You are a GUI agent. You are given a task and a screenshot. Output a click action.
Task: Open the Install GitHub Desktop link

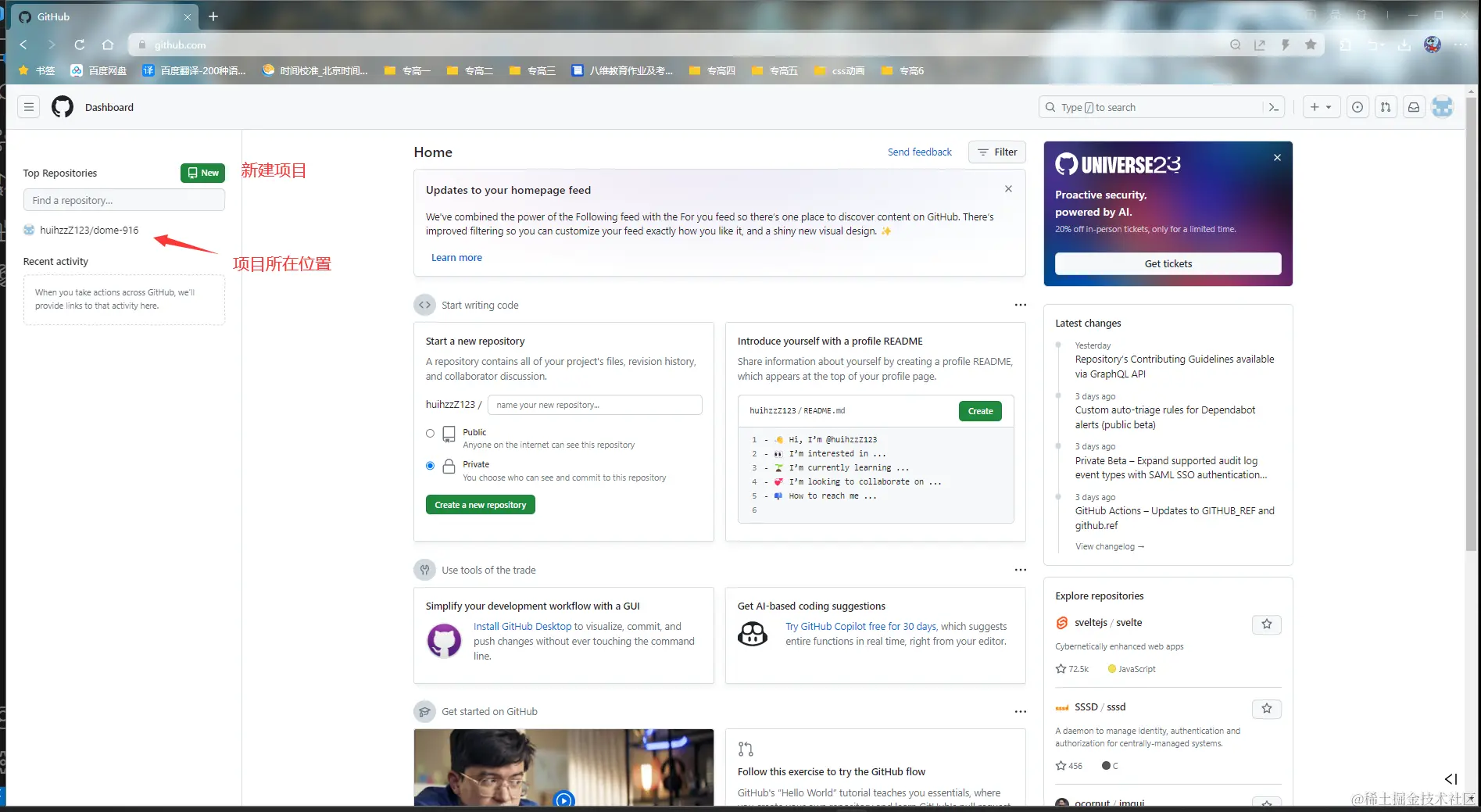click(x=523, y=626)
